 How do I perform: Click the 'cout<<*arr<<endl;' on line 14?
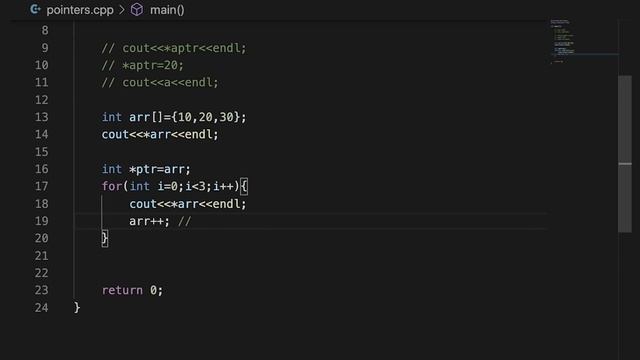click(x=160, y=134)
